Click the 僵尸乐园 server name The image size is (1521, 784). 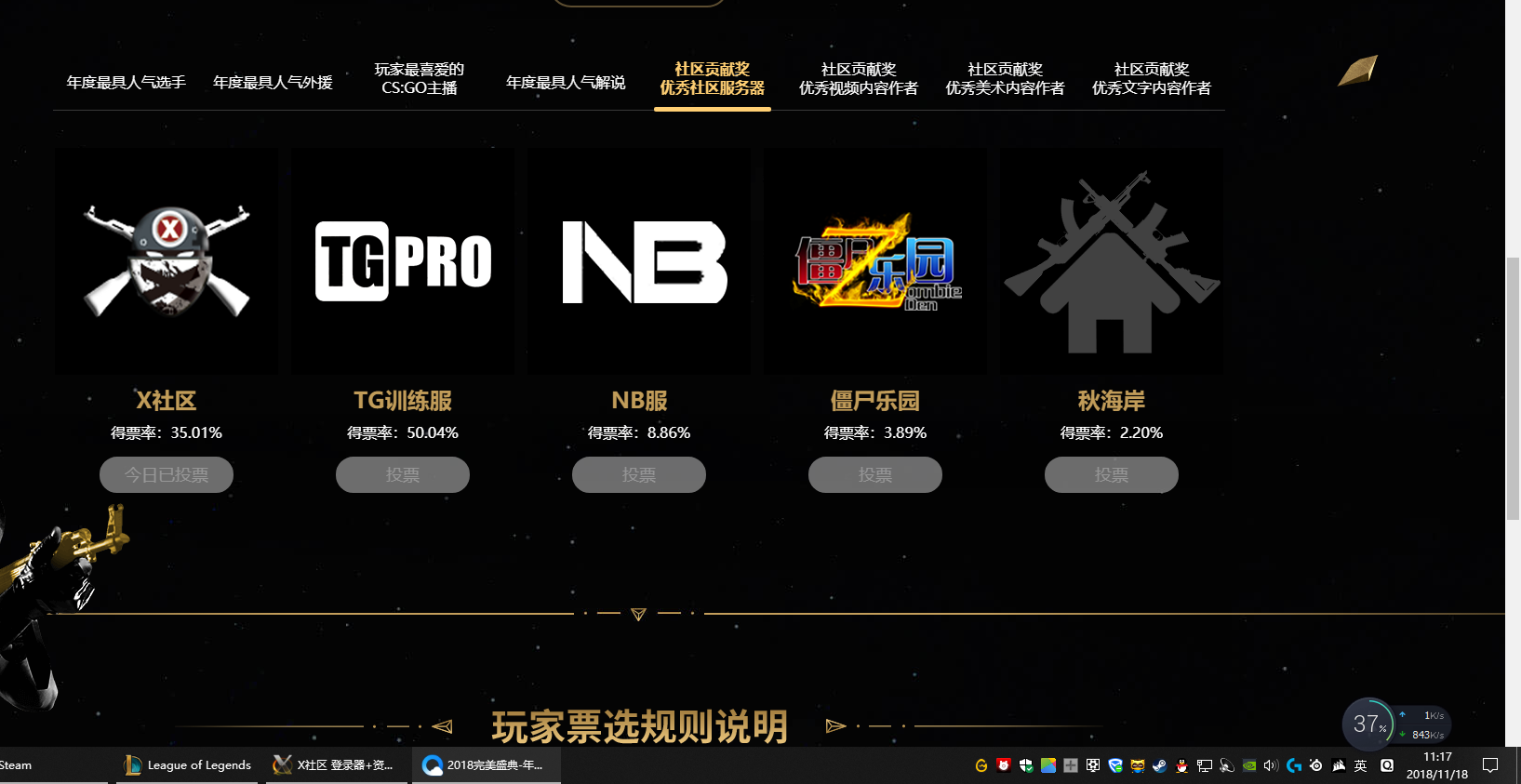pos(875,401)
